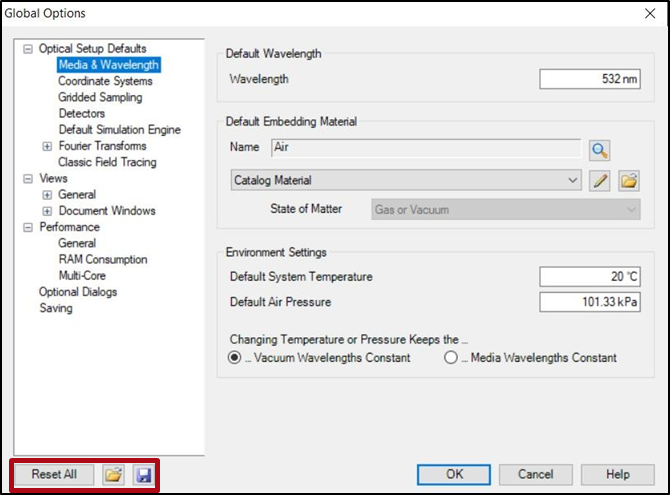Click the pencil edit material icon

(x=599, y=181)
